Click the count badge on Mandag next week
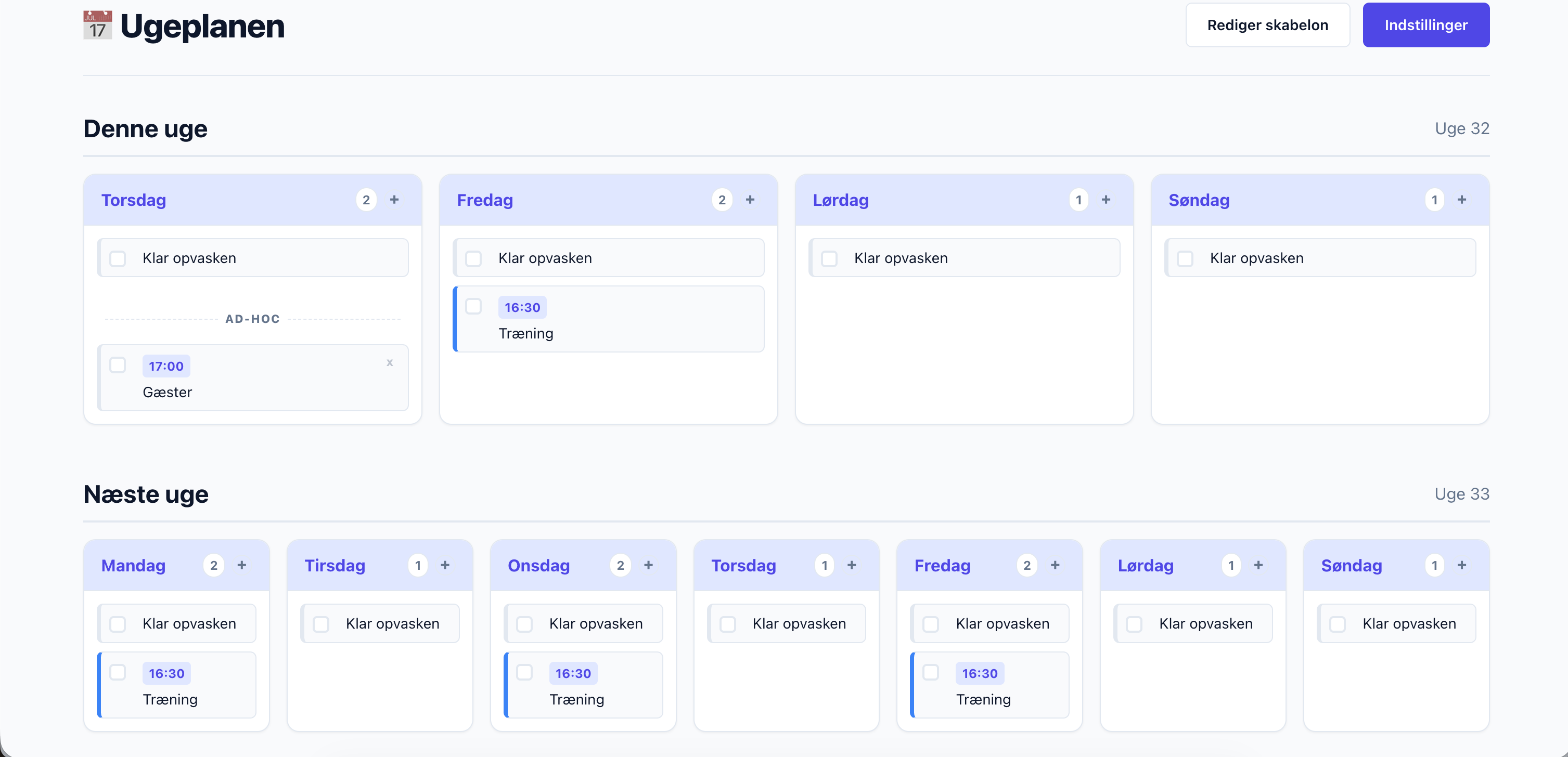Viewport: 1568px width, 757px height. point(214,565)
